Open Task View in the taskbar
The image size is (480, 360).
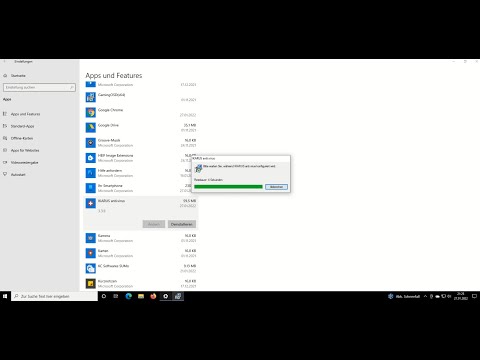[x=116, y=296]
